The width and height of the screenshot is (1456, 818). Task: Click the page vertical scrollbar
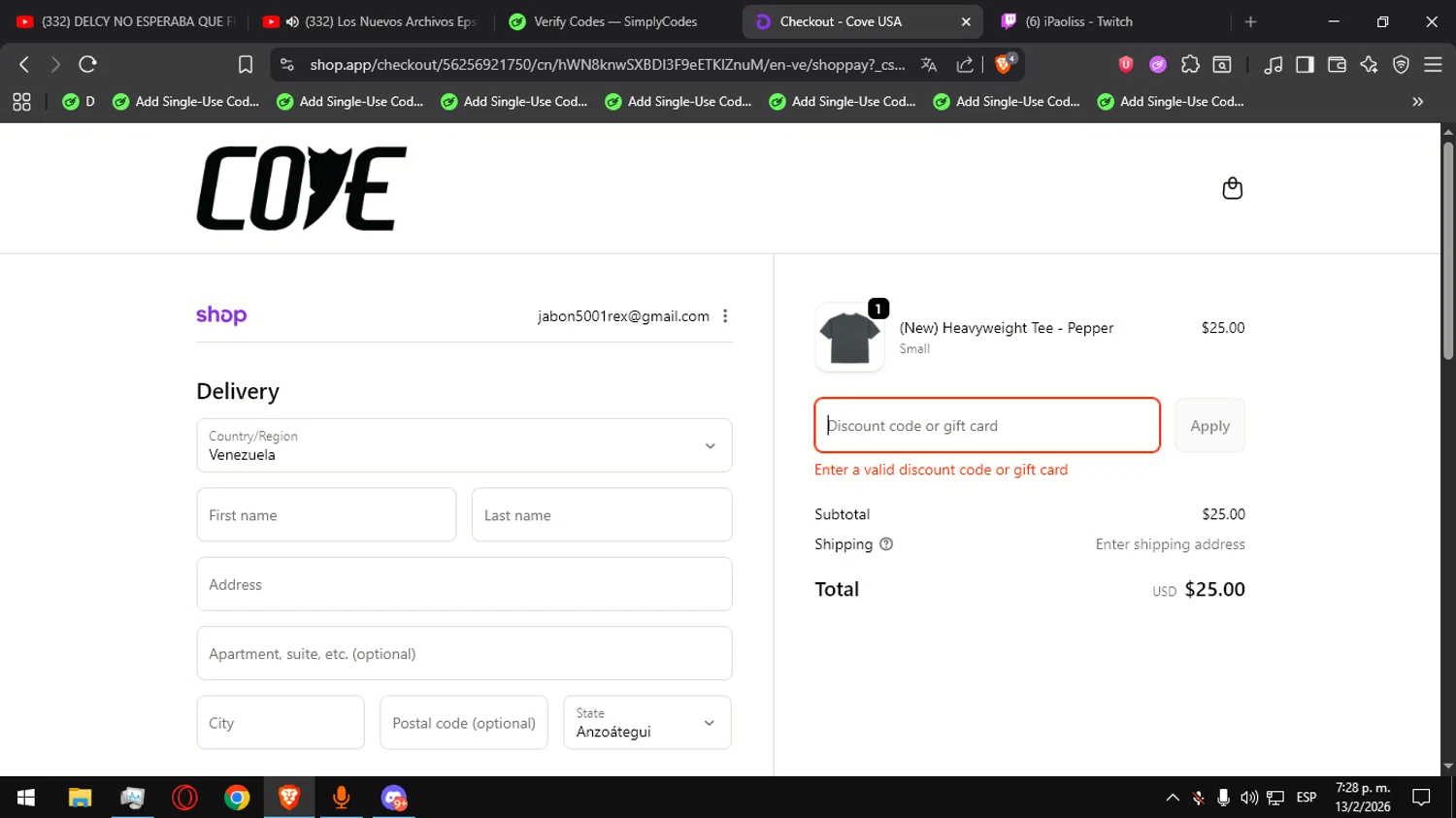(1447, 252)
